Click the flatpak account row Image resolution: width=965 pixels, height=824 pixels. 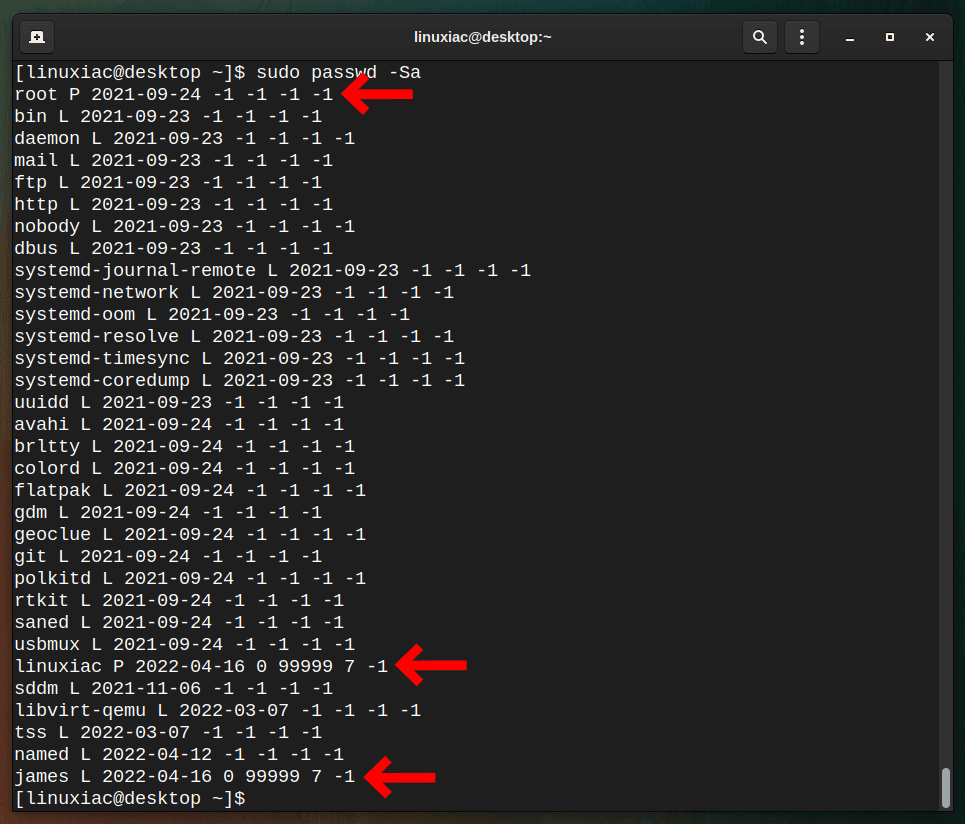coord(190,490)
